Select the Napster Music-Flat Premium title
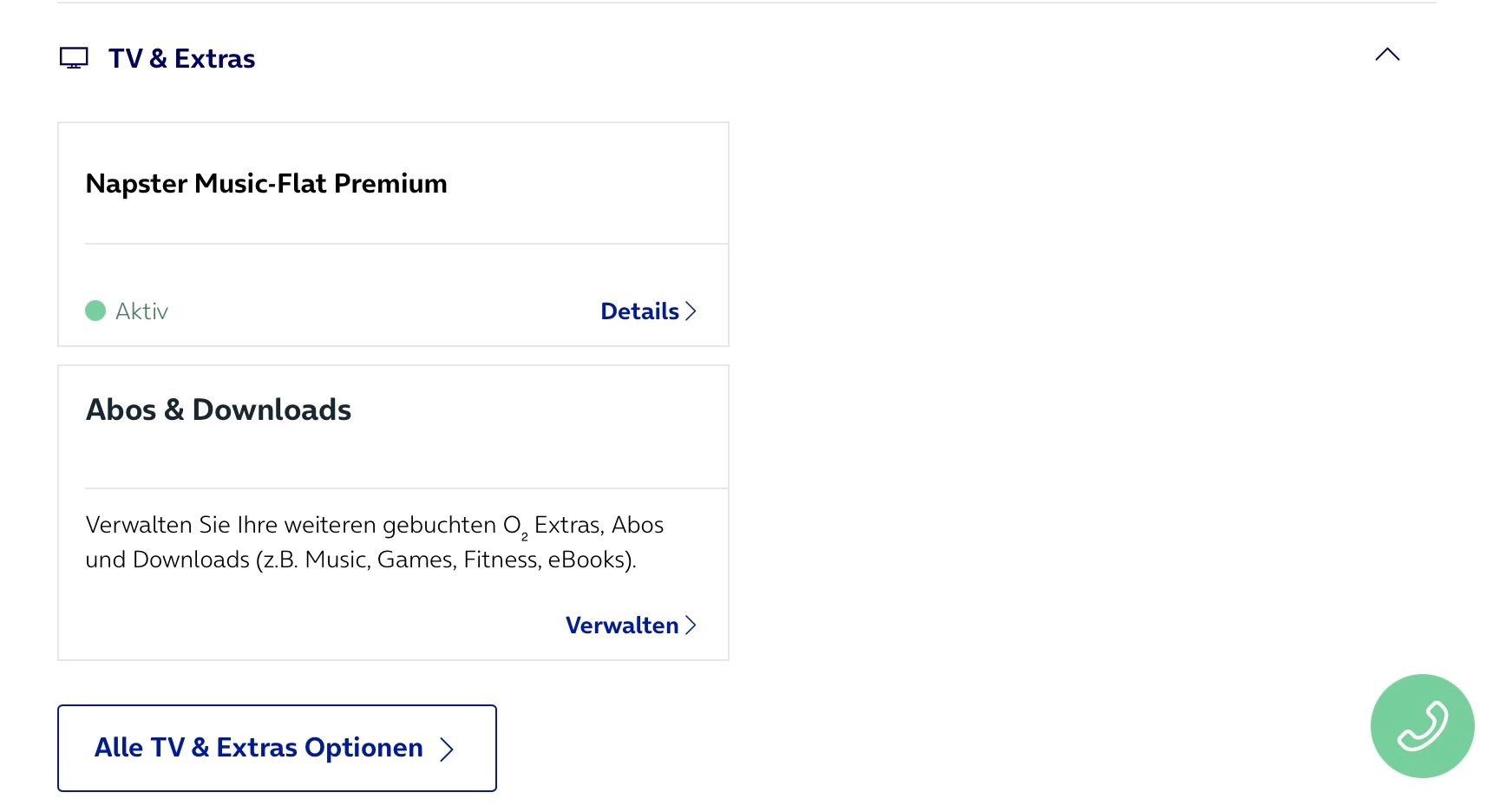This screenshot has height=812, width=1506. point(266,184)
